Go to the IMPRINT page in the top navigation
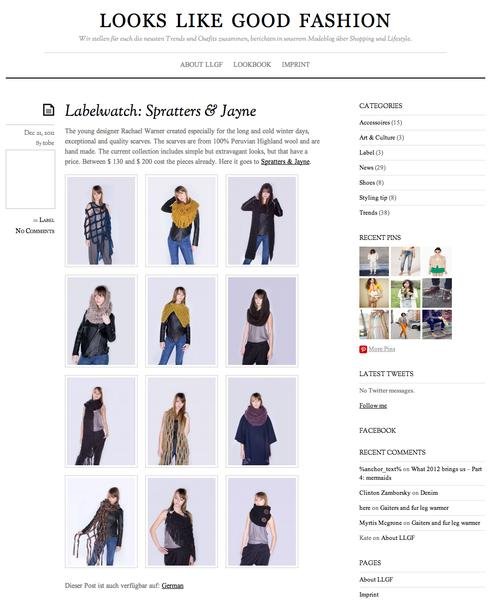 (295, 65)
